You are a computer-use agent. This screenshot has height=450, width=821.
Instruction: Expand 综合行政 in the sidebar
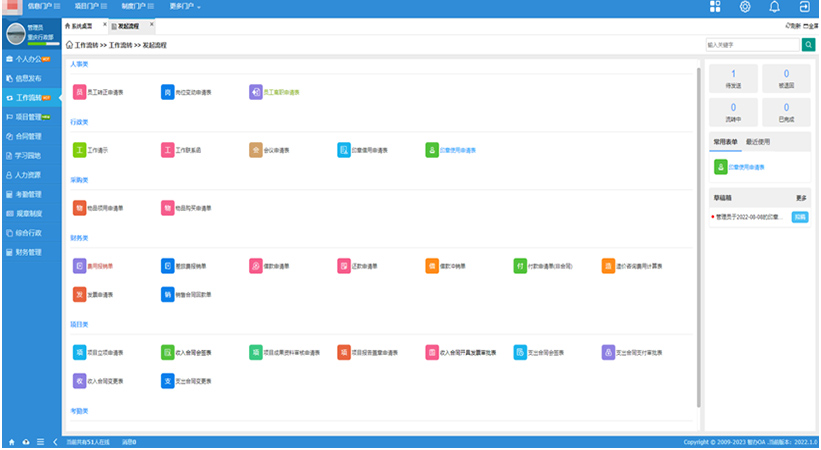(x=31, y=233)
